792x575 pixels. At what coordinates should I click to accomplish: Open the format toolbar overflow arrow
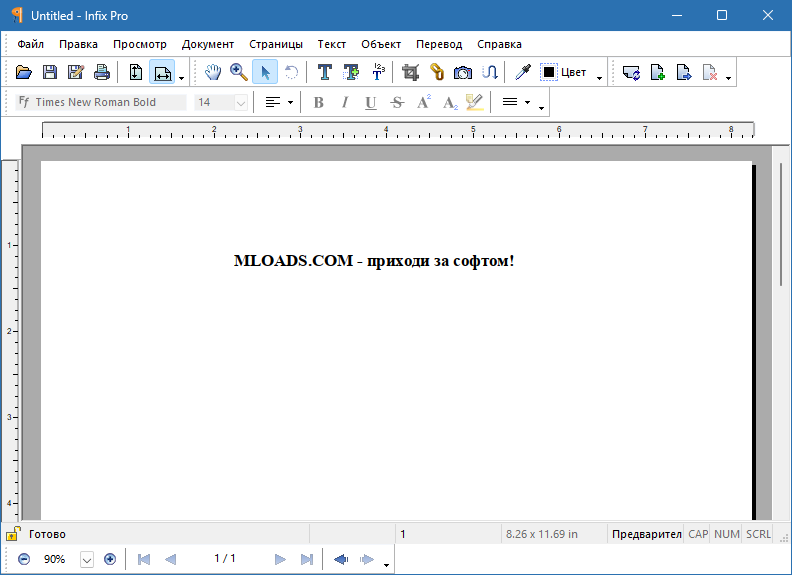tap(541, 108)
